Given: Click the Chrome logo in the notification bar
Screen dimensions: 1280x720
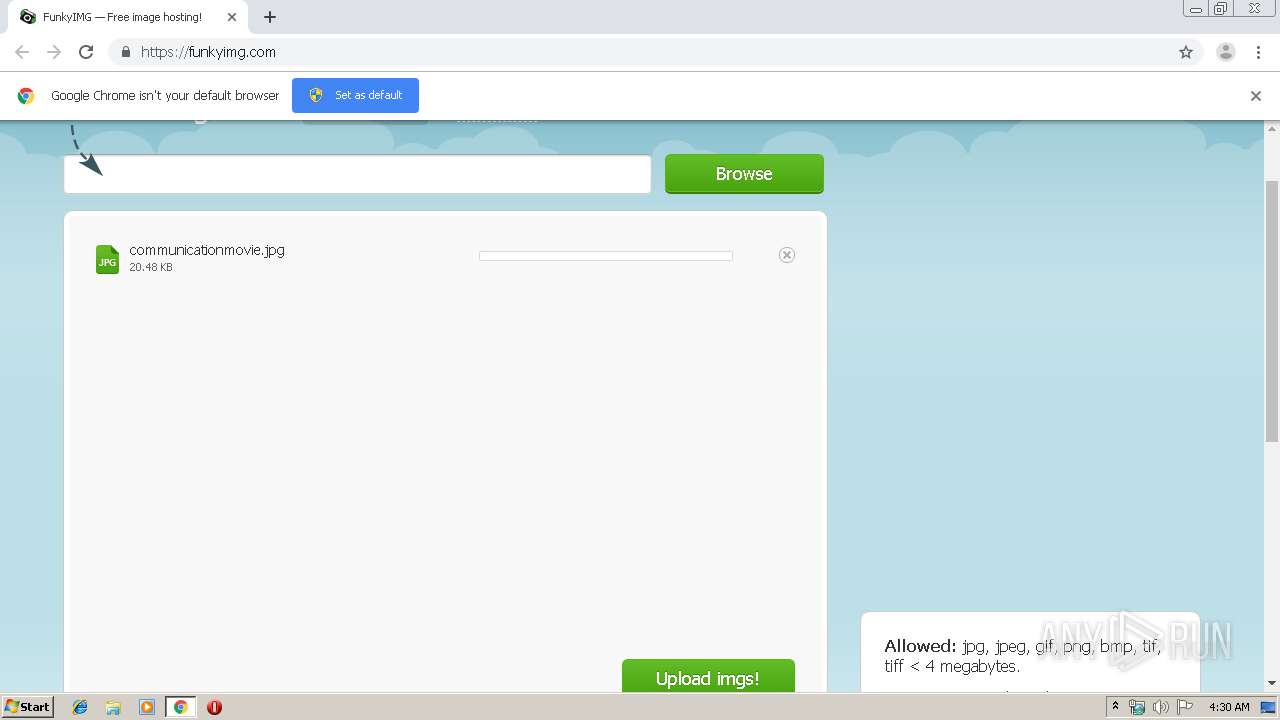Looking at the screenshot, I should point(26,96).
